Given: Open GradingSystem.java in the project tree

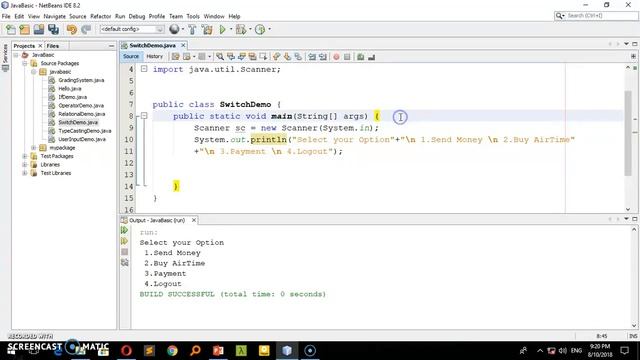Looking at the screenshot, I should [x=81, y=80].
